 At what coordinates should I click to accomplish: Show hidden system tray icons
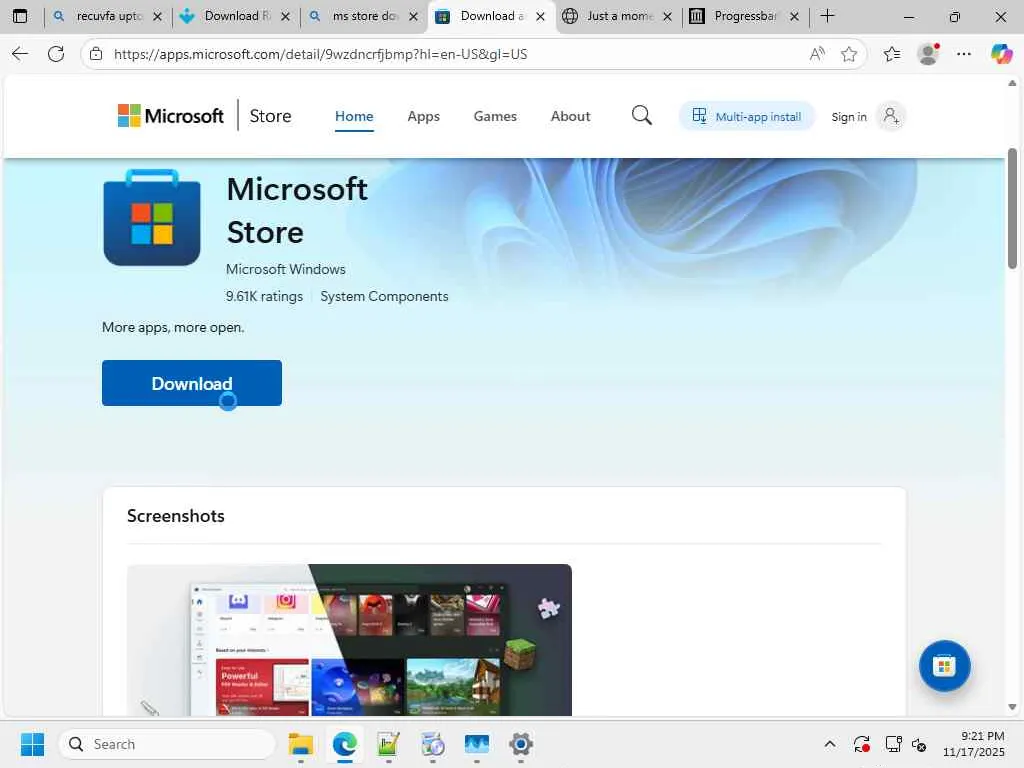829,744
